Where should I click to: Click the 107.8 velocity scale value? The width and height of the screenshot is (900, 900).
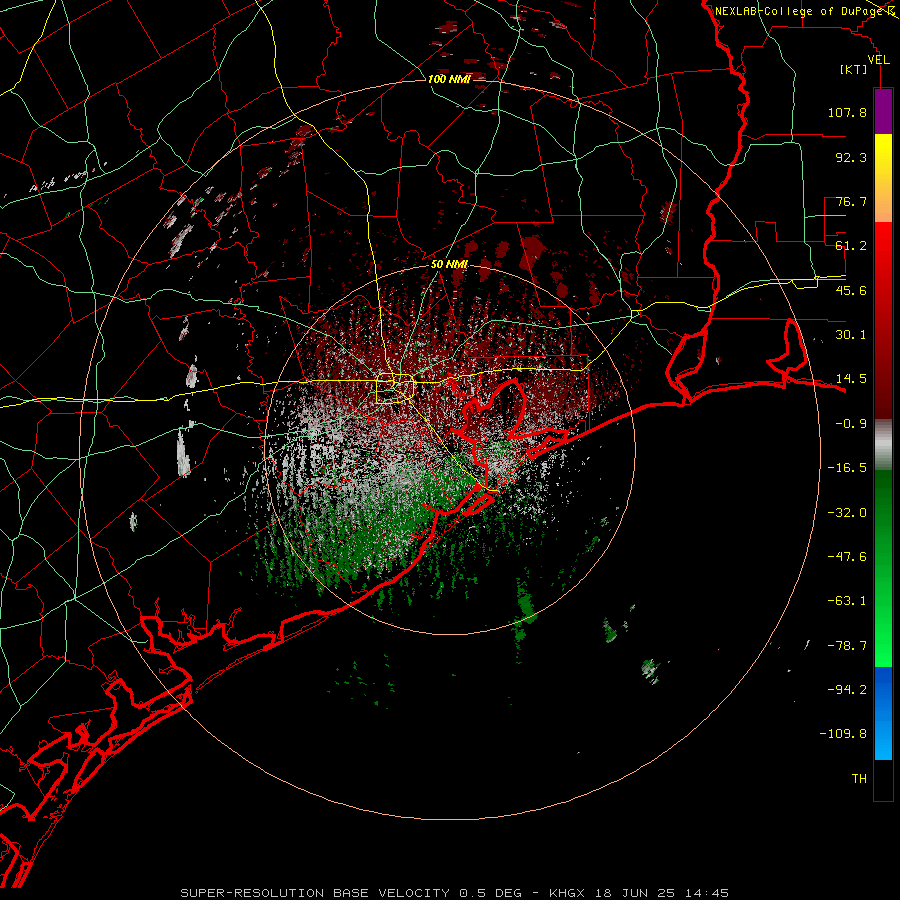click(x=847, y=112)
